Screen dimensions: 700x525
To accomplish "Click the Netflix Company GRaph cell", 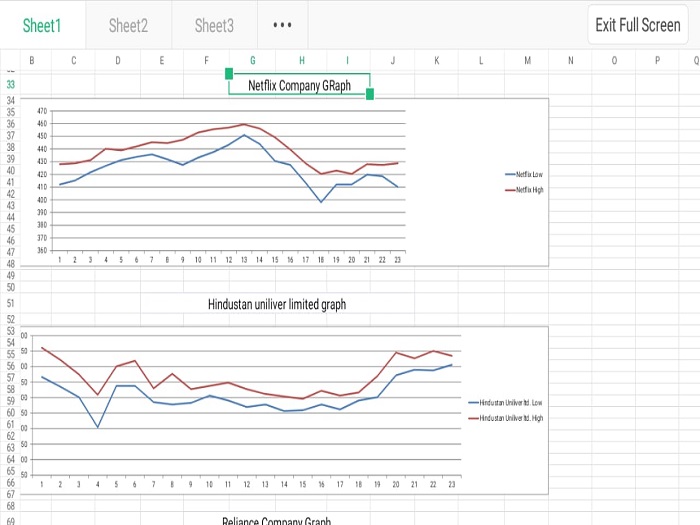I will 299,85.
